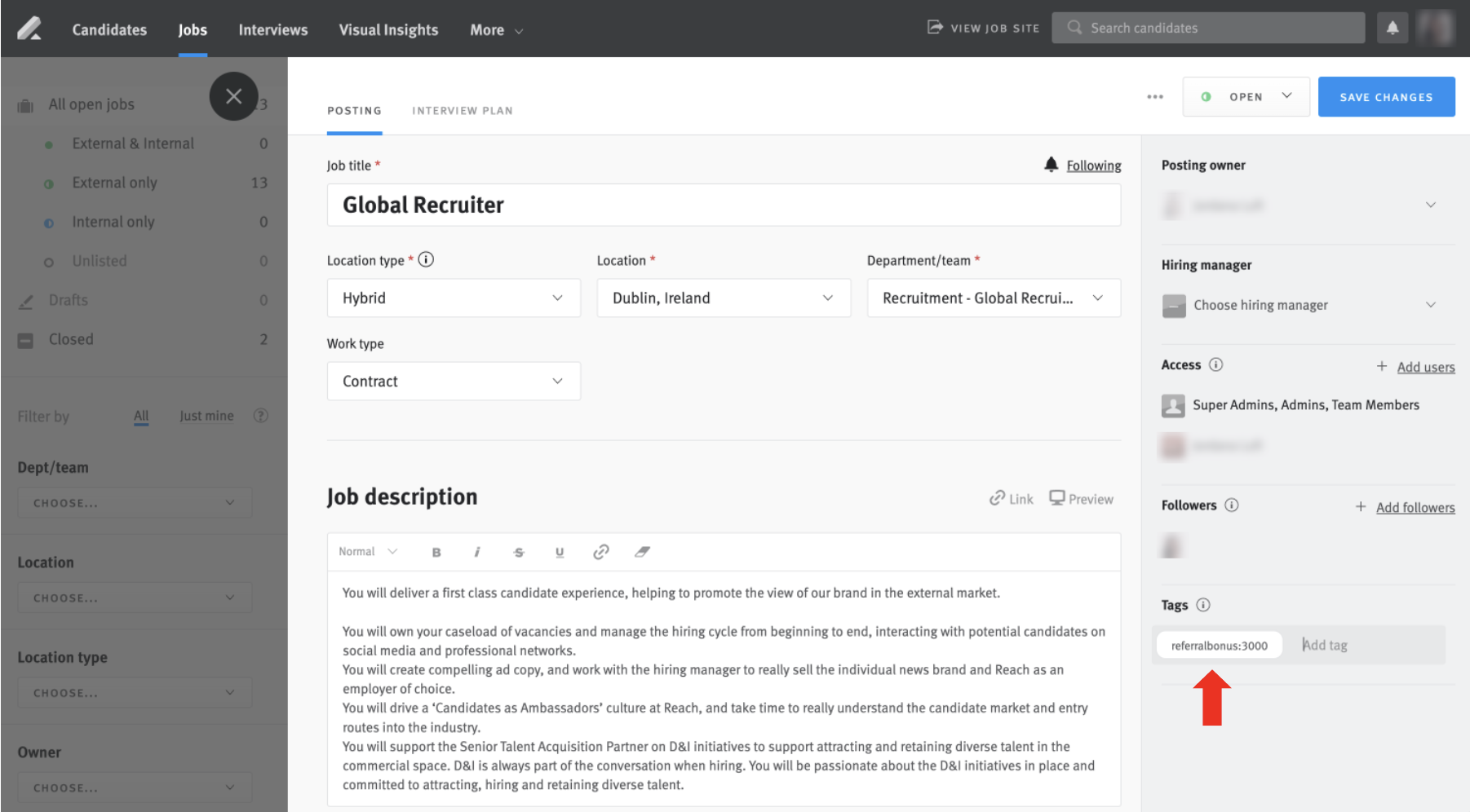
Task: Apply underline formatting to description text
Action: 560,552
